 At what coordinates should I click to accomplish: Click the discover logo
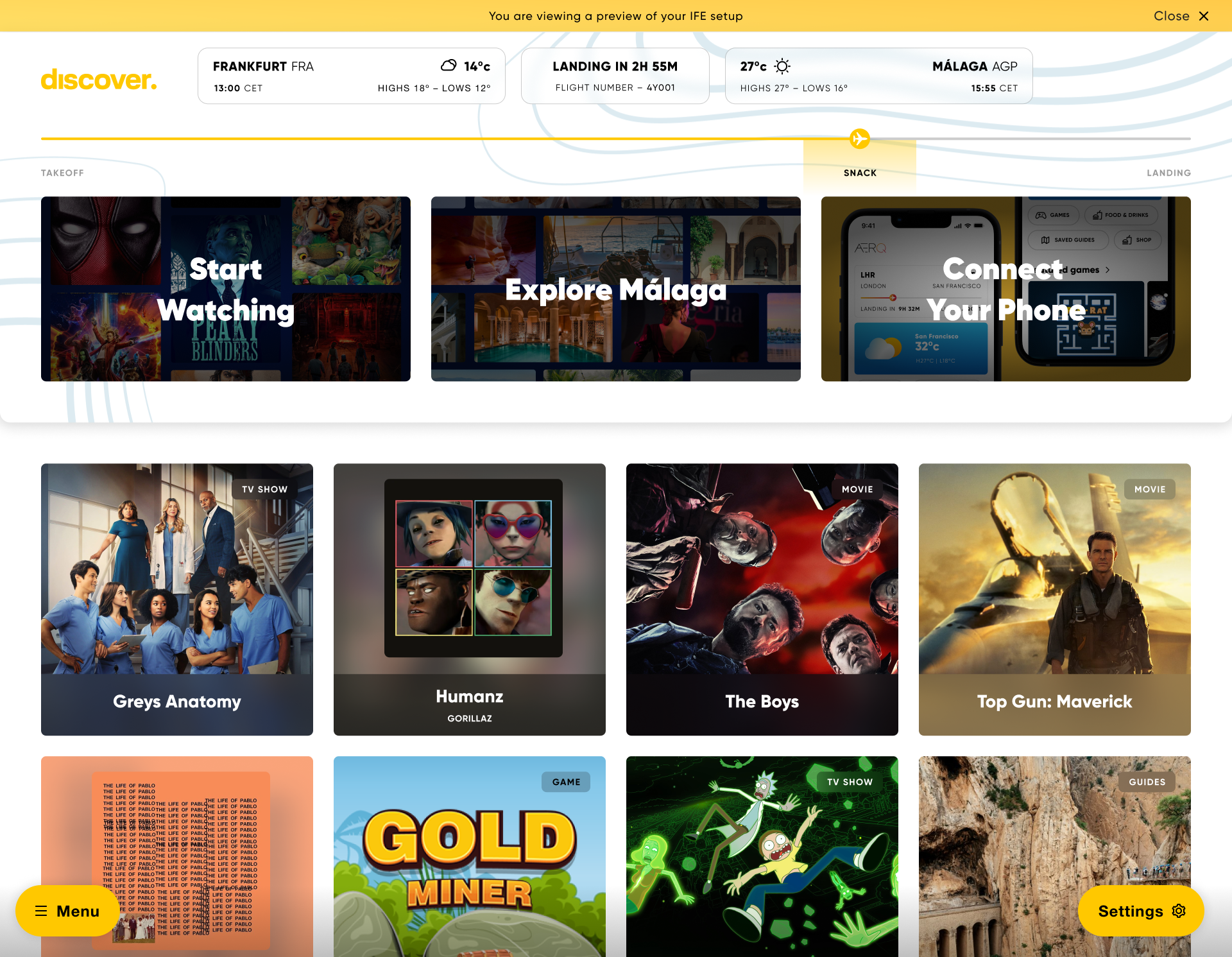pos(99,80)
